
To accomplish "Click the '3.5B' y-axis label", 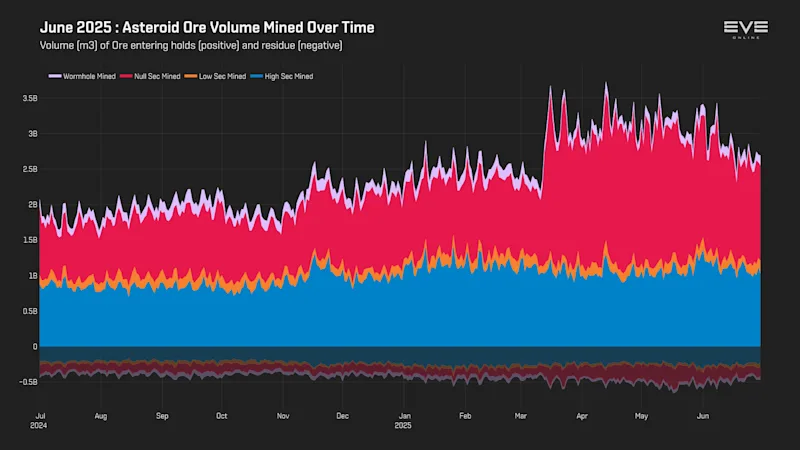I will coord(30,98).
